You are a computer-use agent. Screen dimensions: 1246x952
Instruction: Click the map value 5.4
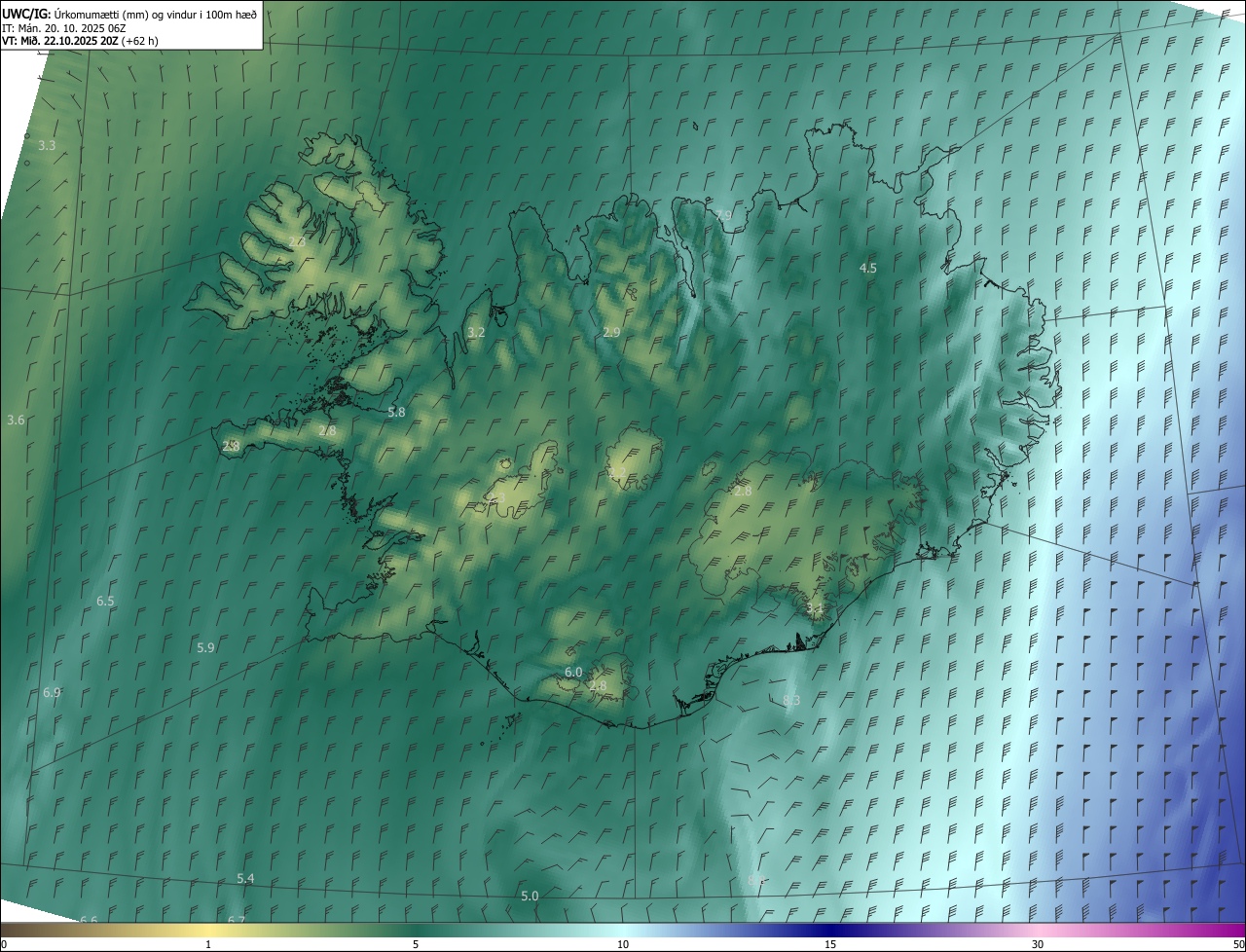click(245, 878)
